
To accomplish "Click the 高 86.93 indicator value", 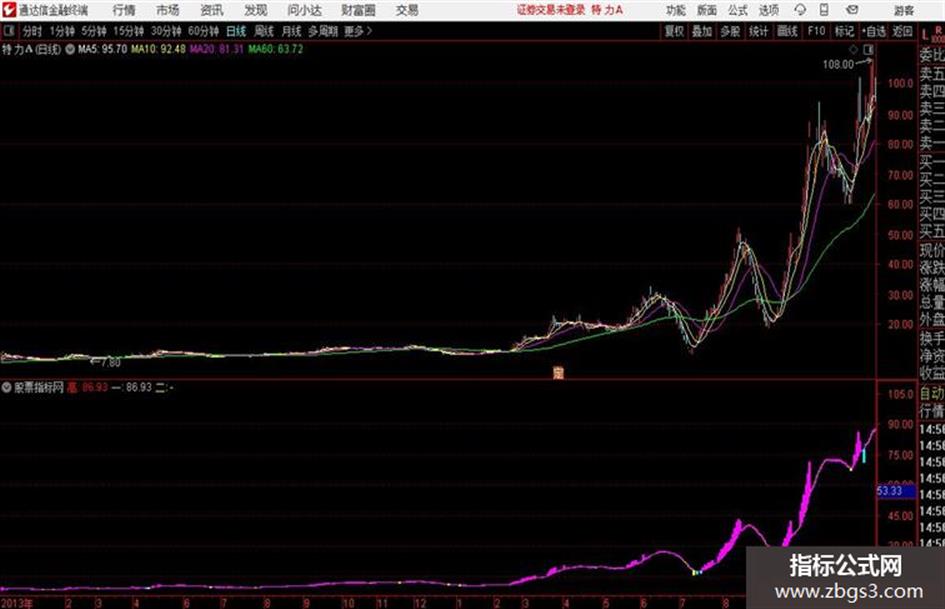I will (x=87, y=388).
